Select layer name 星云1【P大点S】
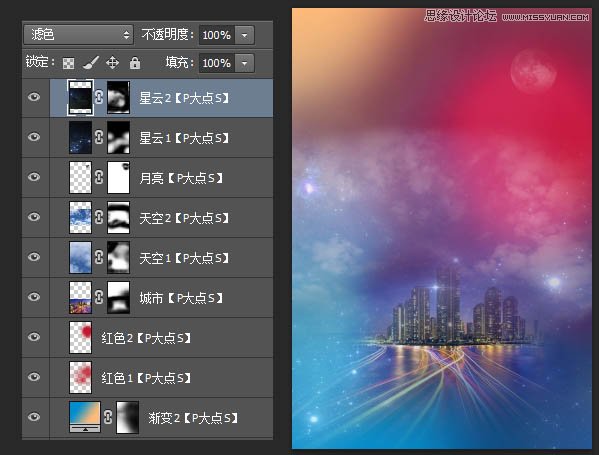The image size is (599, 455). point(184,138)
